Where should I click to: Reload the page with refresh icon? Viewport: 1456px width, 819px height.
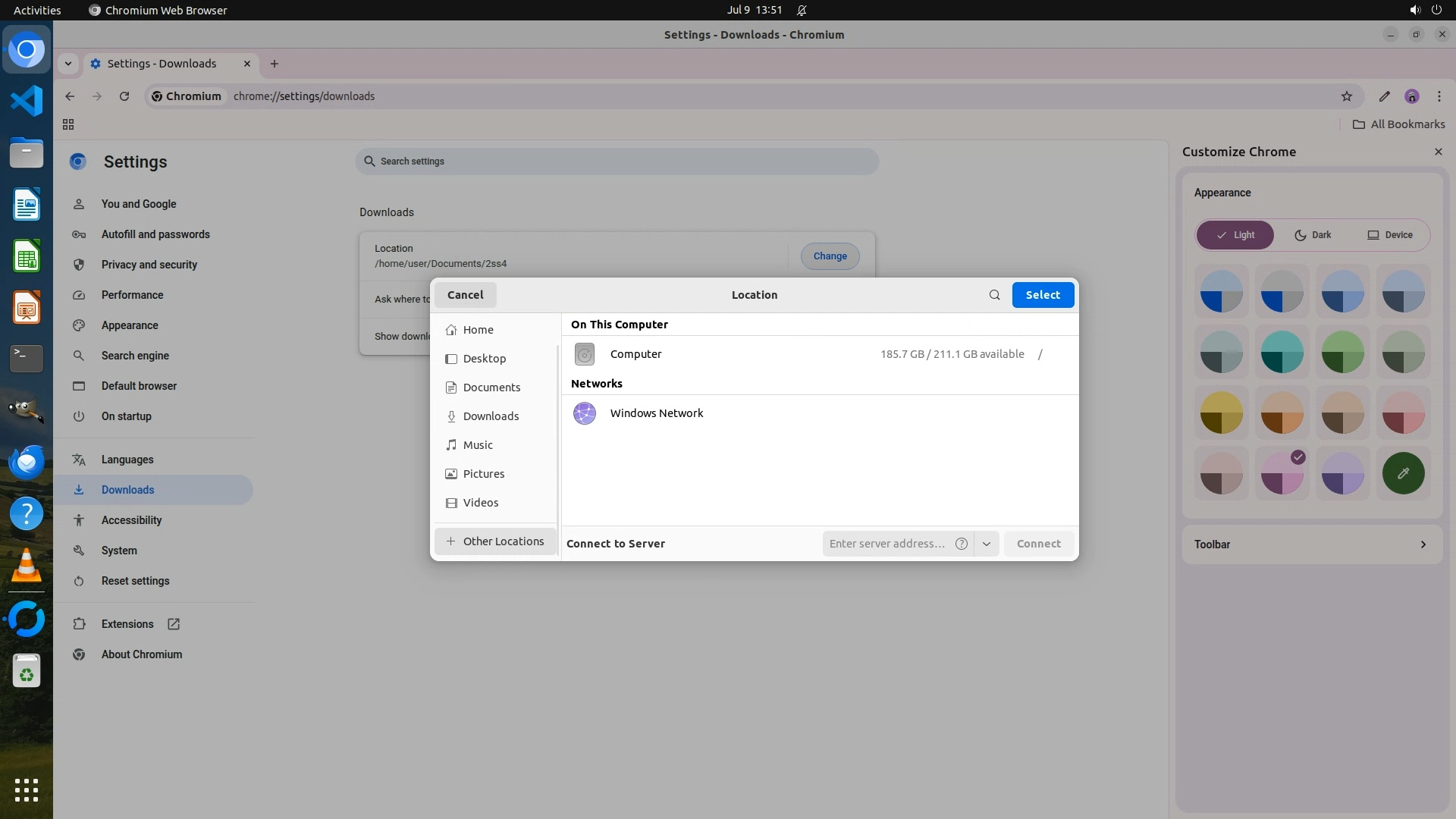pyautogui.click(x=124, y=96)
